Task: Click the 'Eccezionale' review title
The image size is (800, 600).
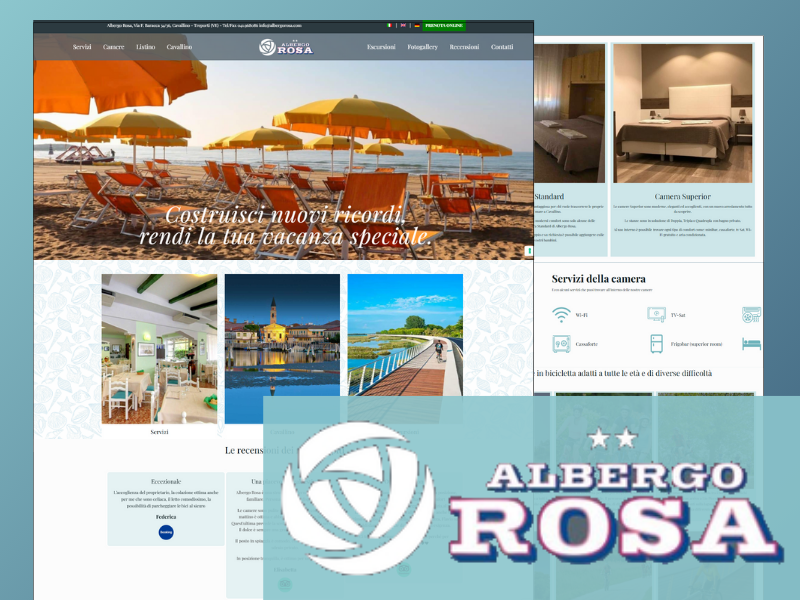Action: point(166,482)
